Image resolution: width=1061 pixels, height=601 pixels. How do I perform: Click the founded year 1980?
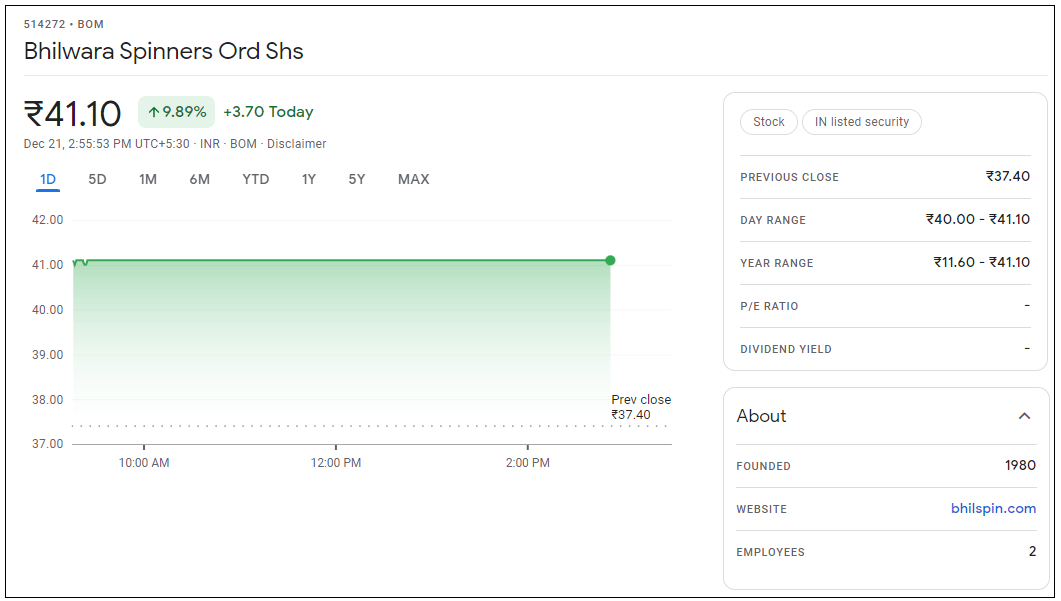pos(1020,466)
